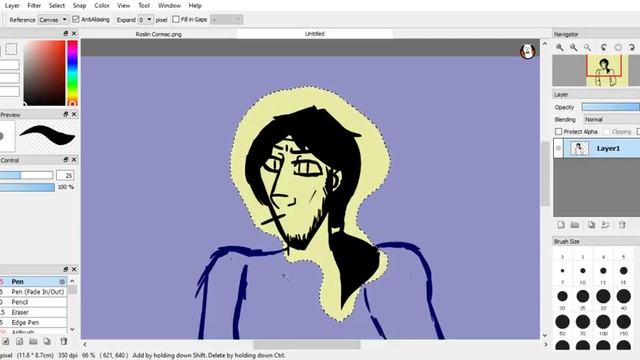Click the rainbow hue slider strip
This screenshot has width=640, height=360.
click(x=73, y=73)
